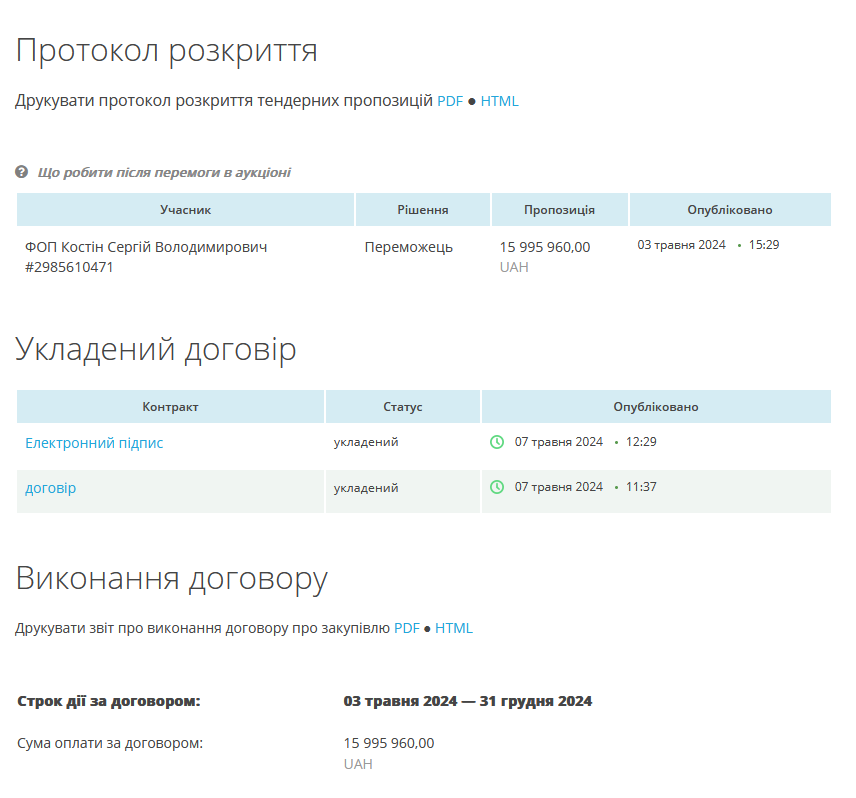Download contract execution report as PDF

pyautogui.click(x=406, y=629)
